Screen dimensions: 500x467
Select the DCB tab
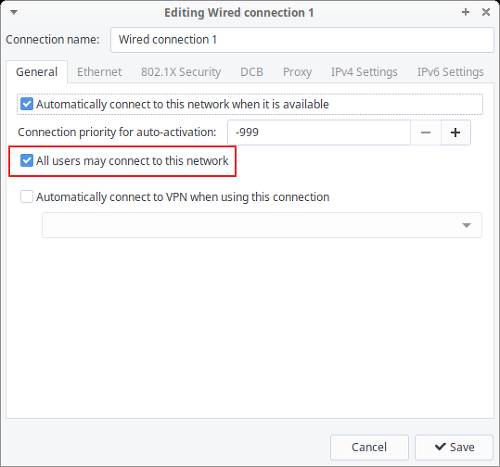tap(252, 72)
